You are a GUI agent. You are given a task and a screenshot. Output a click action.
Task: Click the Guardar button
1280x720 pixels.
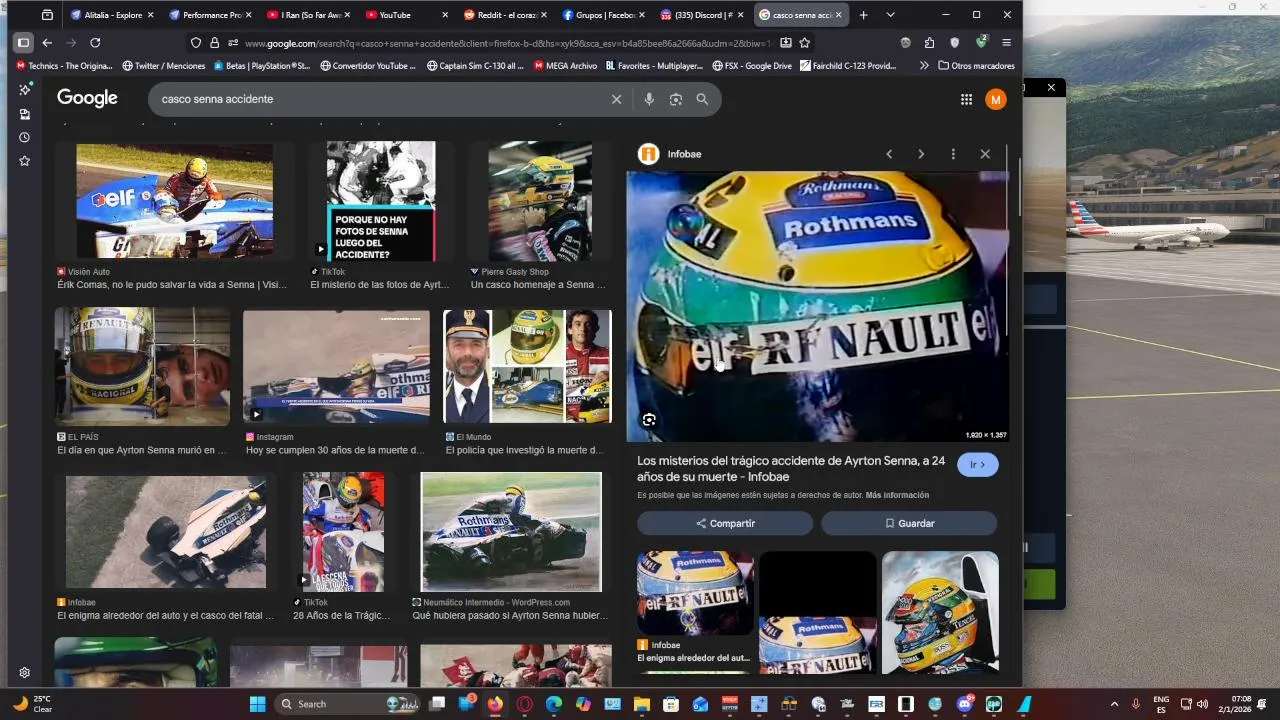coord(909,523)
